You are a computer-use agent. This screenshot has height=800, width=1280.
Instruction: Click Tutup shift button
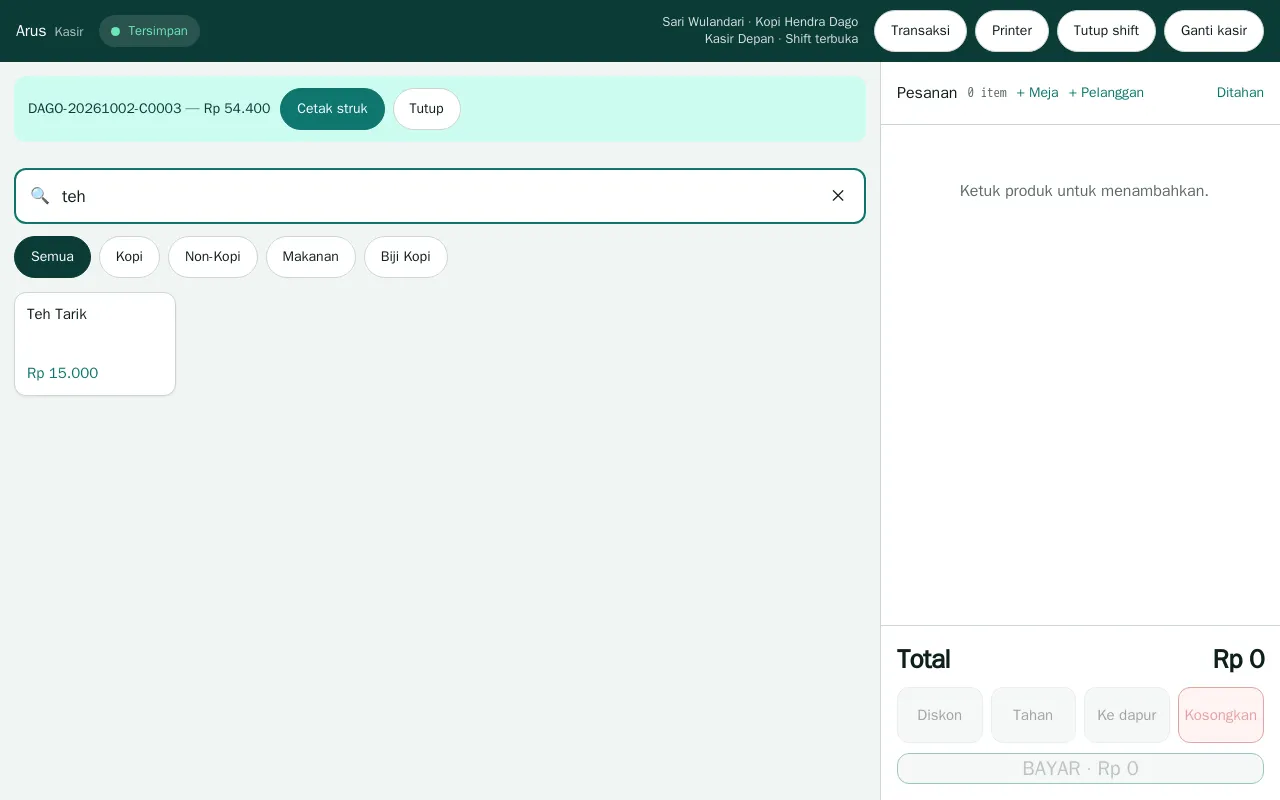1106,31
